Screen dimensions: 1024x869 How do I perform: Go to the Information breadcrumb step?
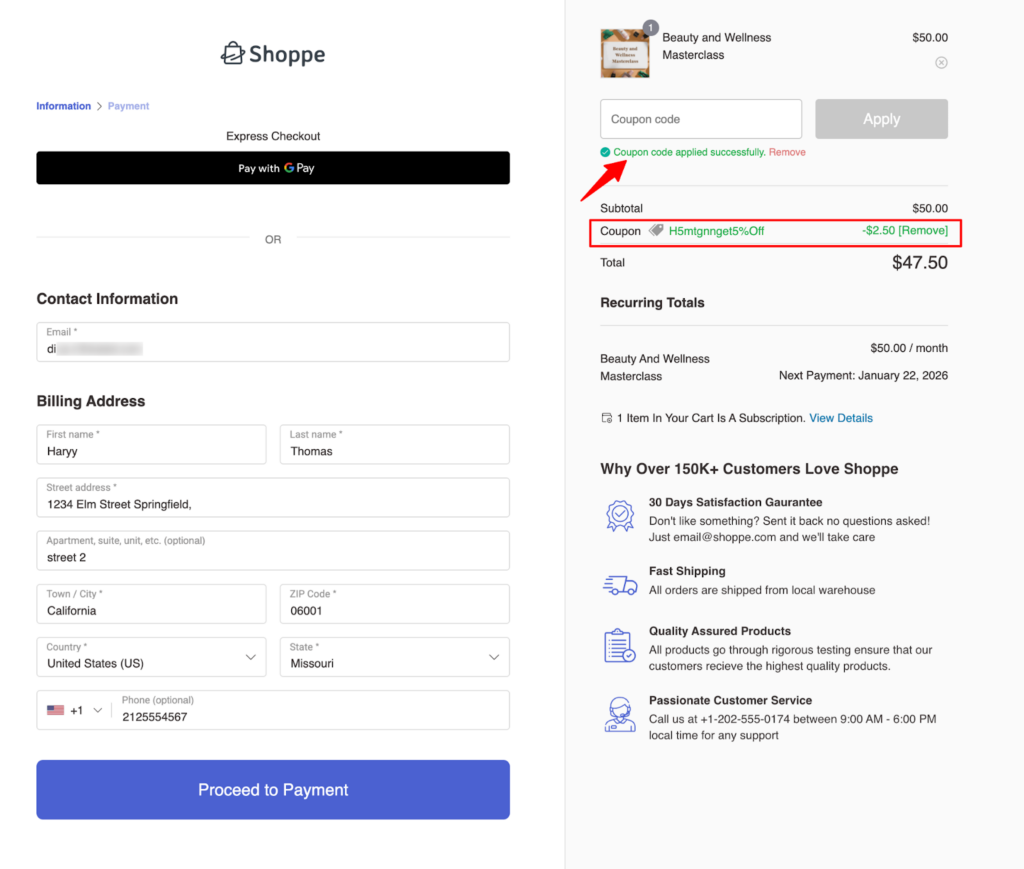coord(63,106)
